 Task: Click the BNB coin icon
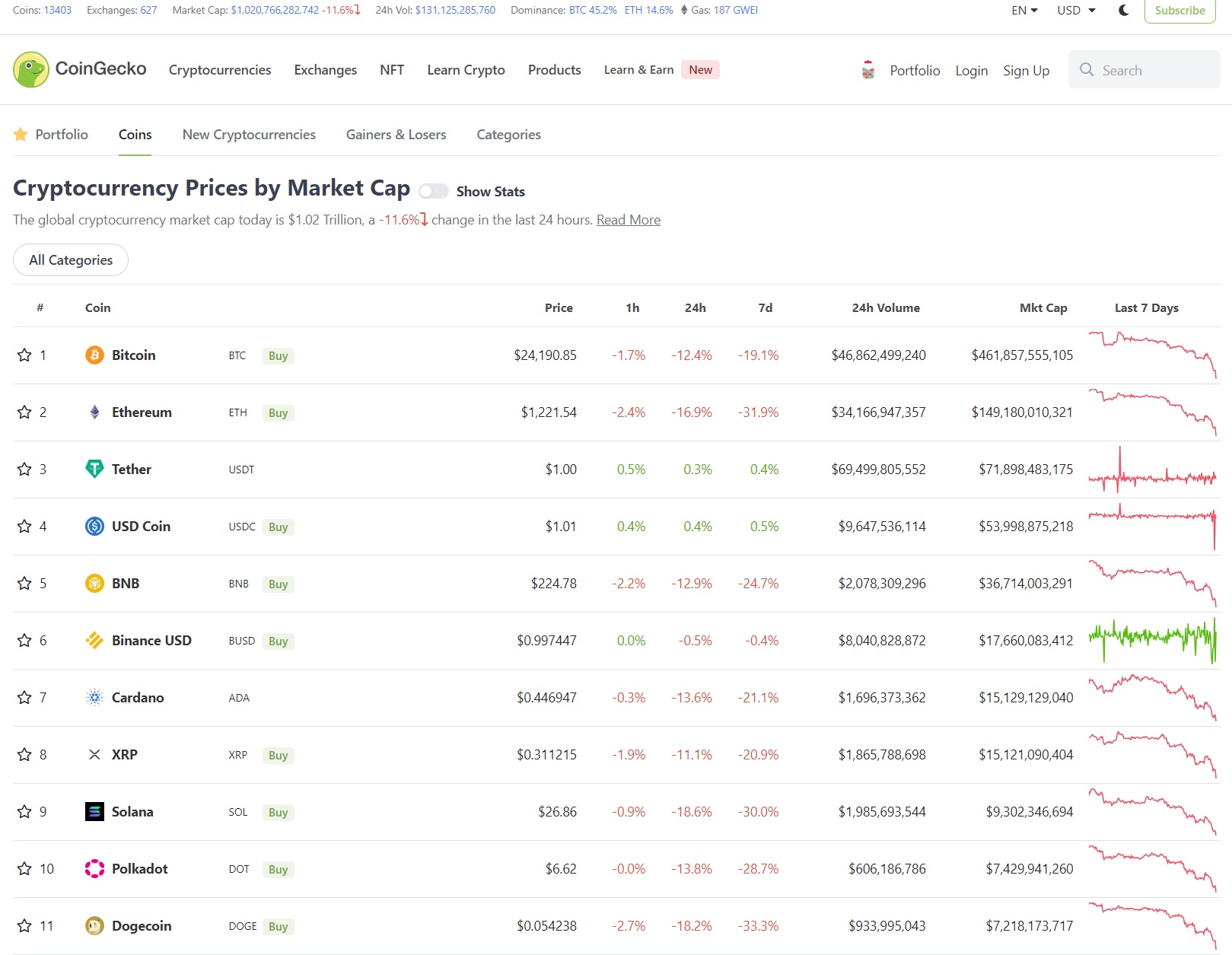point(94,584)
